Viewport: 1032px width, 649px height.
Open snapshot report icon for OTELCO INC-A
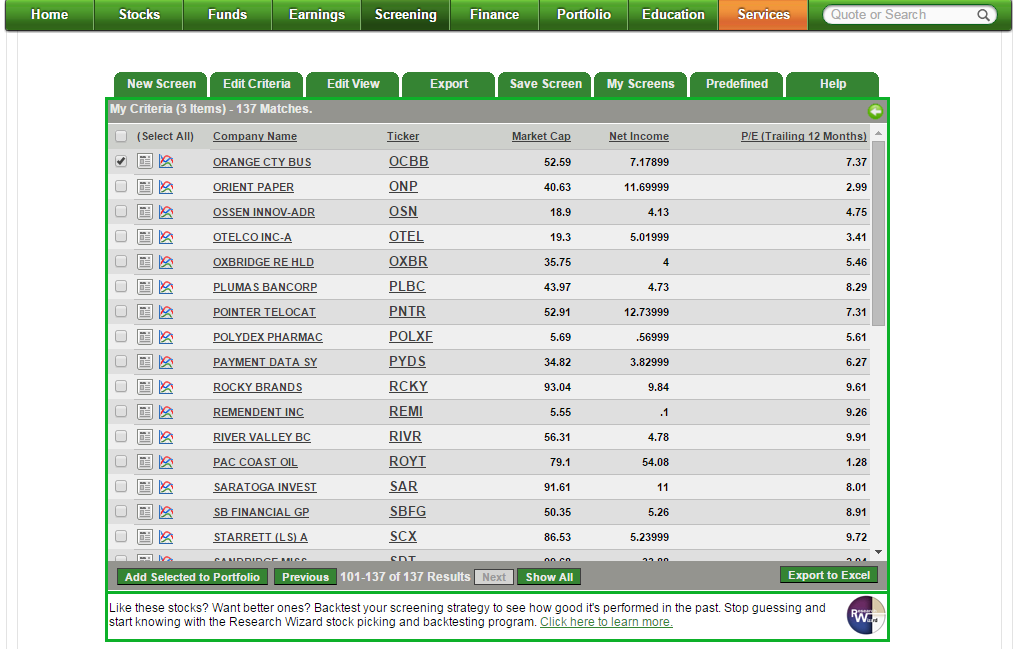[x=145, y=236]
